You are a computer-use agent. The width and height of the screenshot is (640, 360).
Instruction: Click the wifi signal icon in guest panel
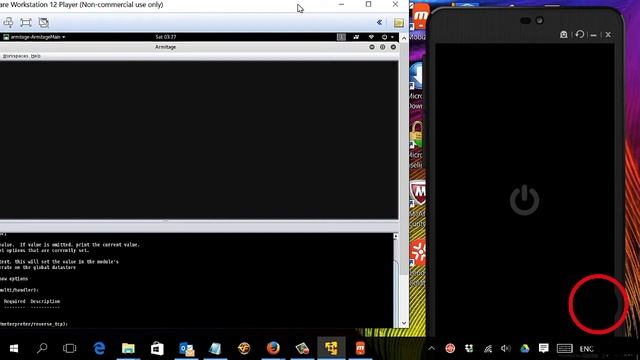click(371, 37)
